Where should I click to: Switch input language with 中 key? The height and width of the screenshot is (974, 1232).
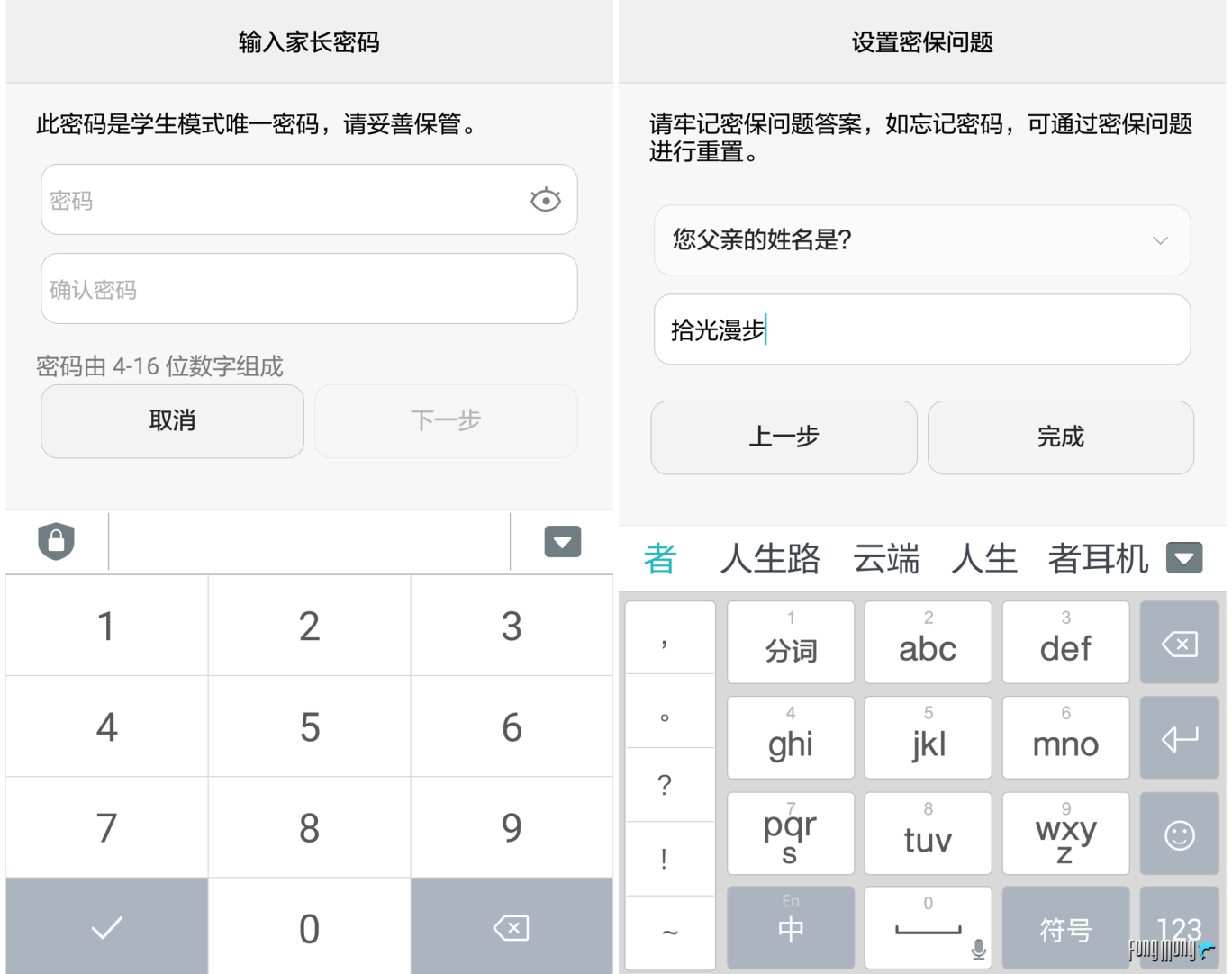click(x=791, y=927)
